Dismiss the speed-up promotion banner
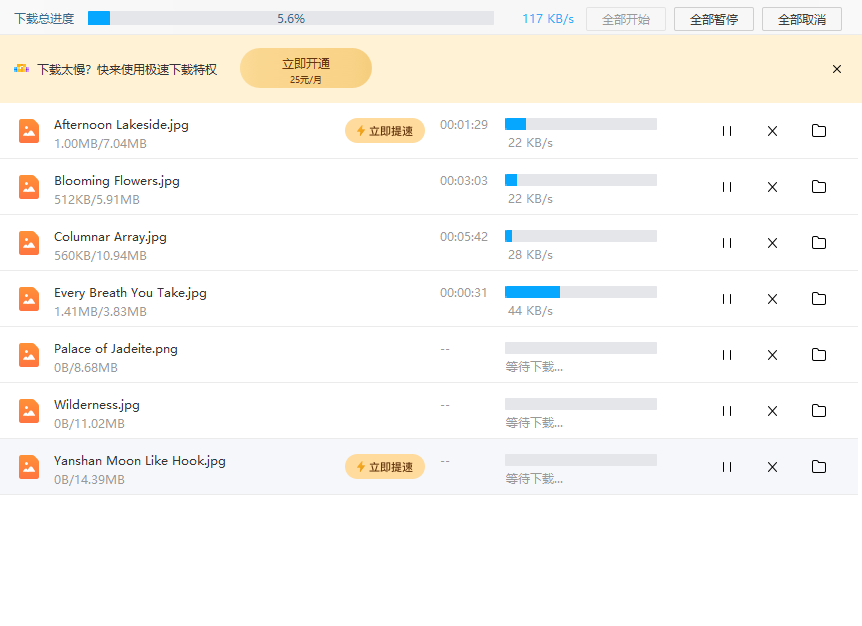The width and height of the screenshot is (862, 626). [837, 69]
